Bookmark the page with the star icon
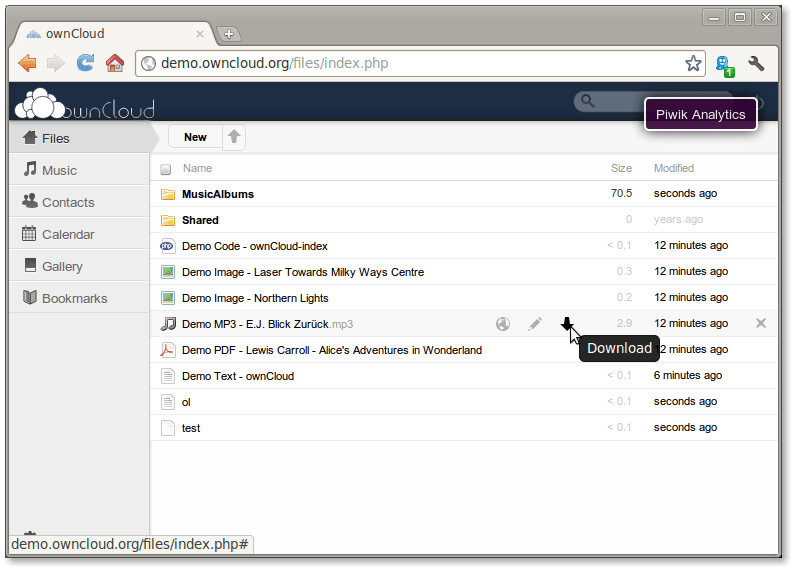 click(x=693, y=63)
